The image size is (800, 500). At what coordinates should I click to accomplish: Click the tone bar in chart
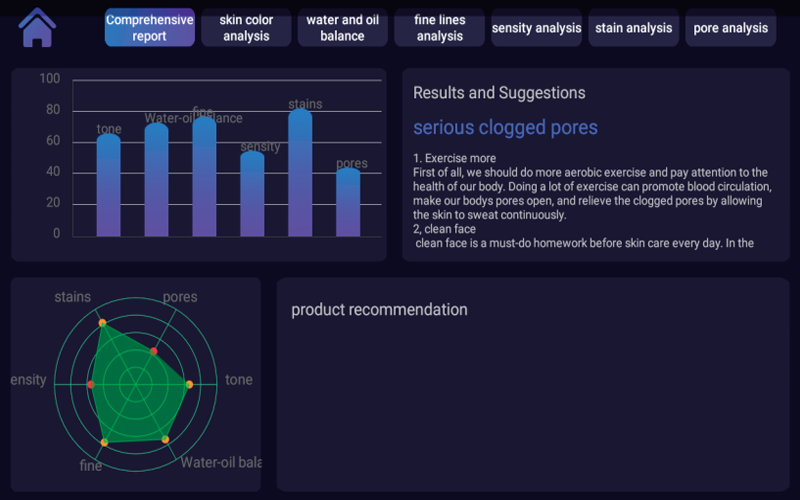109,186
